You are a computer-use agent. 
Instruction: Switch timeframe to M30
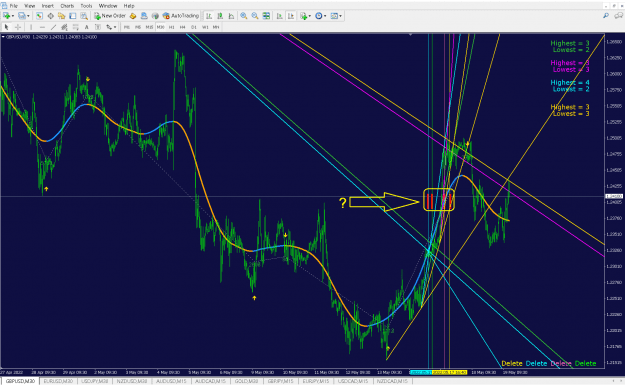coord(160,27)
